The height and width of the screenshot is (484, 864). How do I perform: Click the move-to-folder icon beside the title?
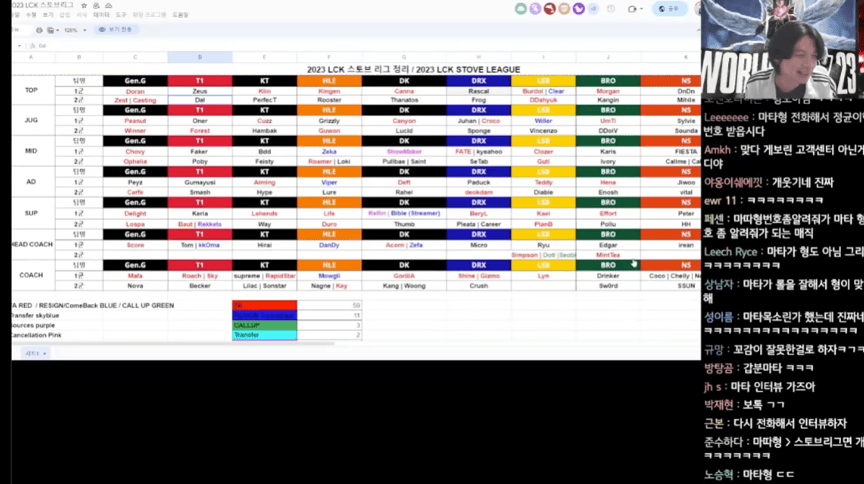pos(96,6)
